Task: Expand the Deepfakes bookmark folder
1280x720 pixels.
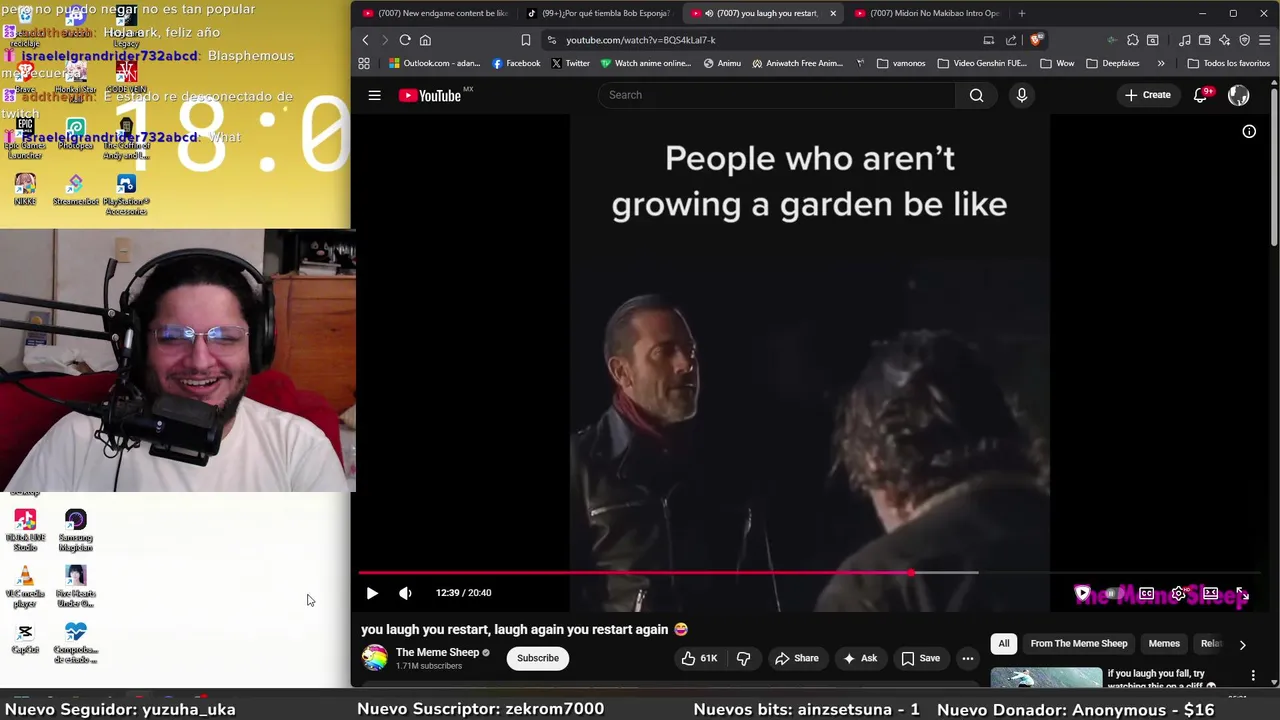Action: (1113, 63)
